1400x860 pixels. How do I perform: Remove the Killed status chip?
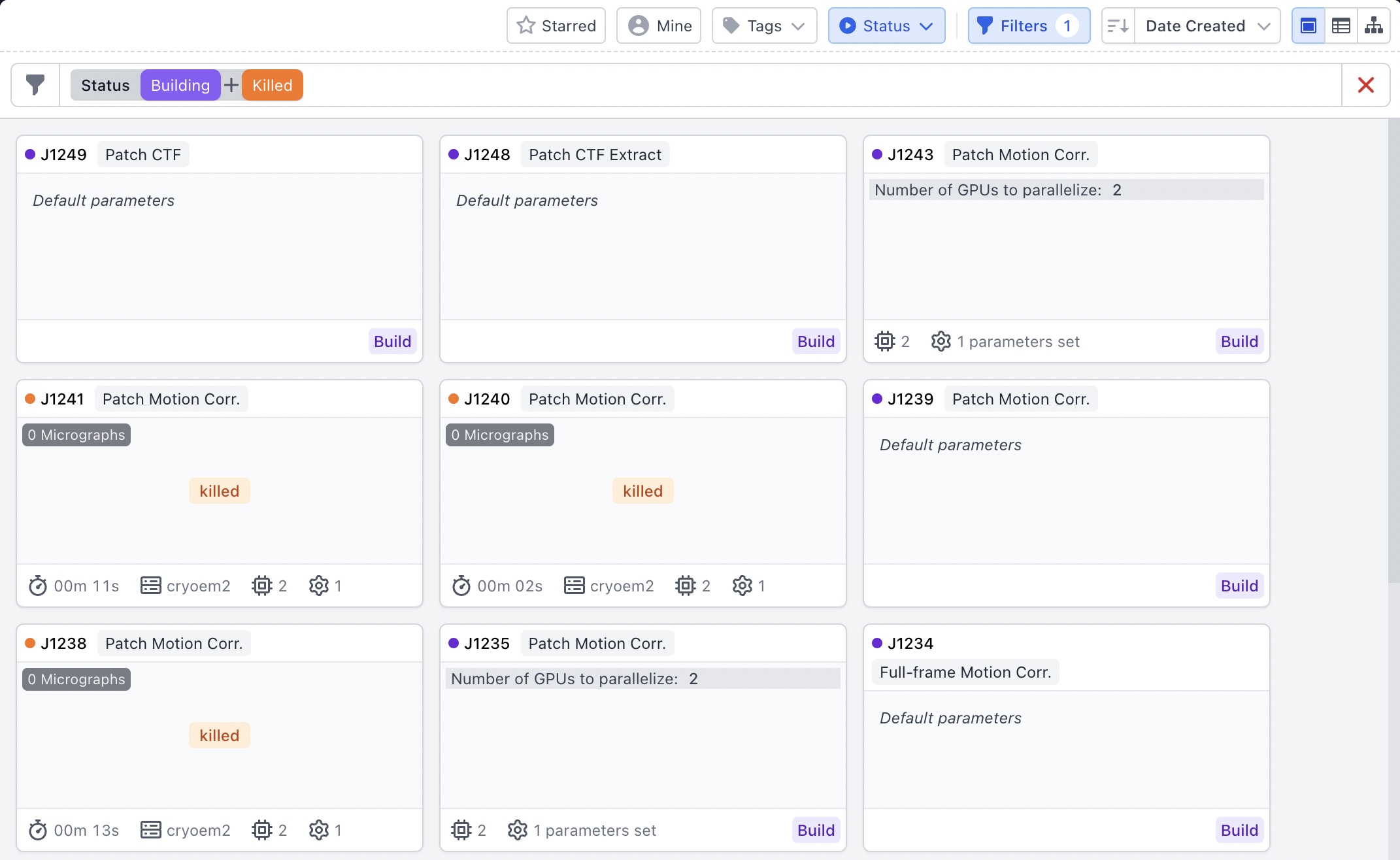pyautogui.click(x=272, y=85)
